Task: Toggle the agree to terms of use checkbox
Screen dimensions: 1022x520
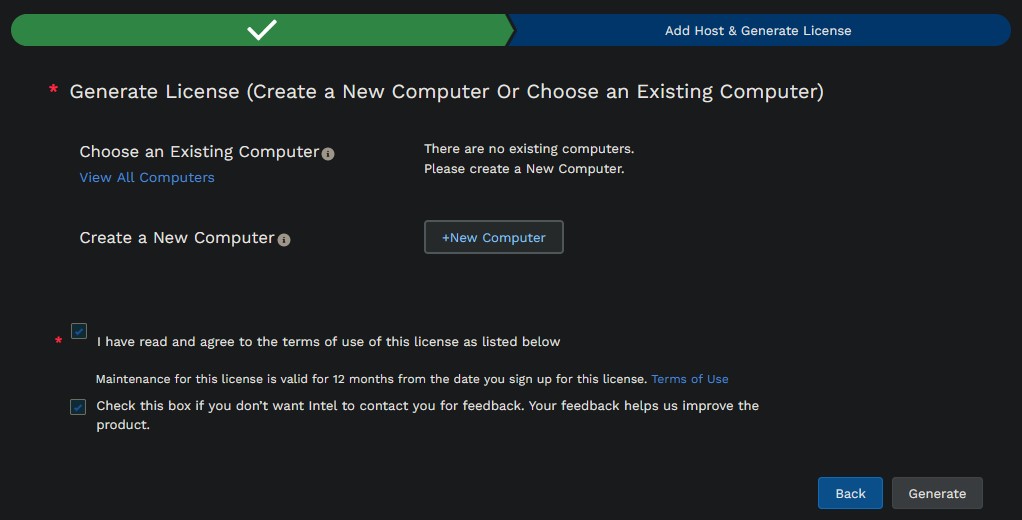Action: click(x=79, y=331)
